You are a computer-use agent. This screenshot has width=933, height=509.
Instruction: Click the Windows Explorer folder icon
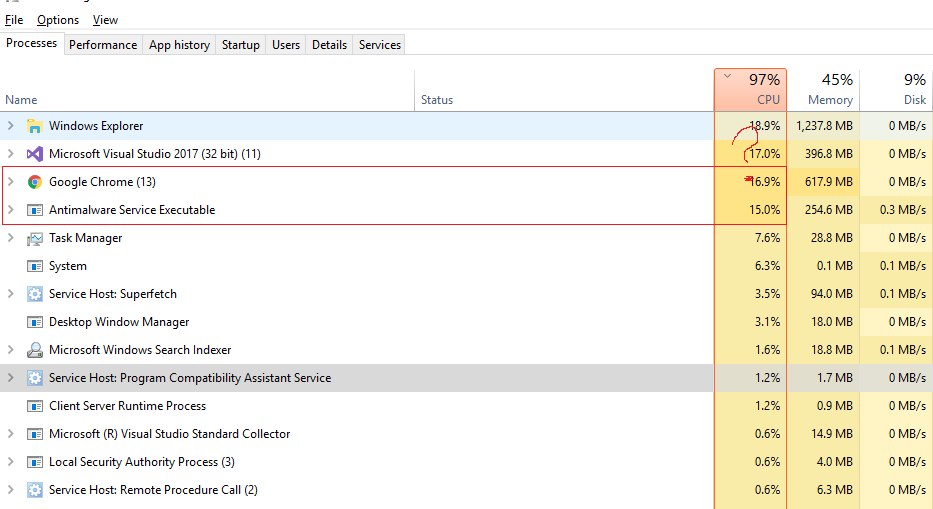35,126
